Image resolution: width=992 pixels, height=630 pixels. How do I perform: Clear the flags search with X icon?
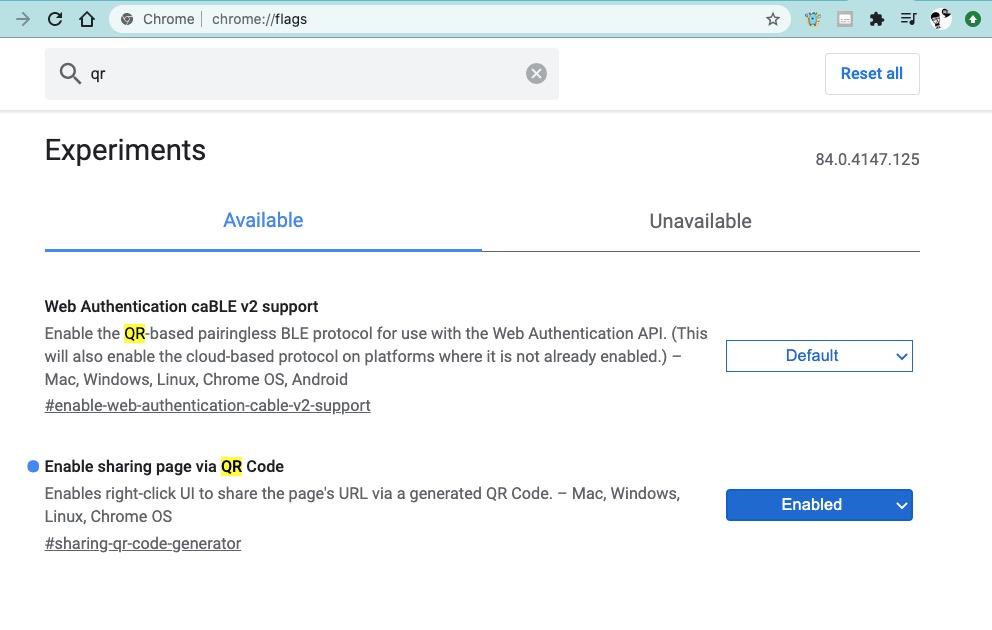pos(537,73)
